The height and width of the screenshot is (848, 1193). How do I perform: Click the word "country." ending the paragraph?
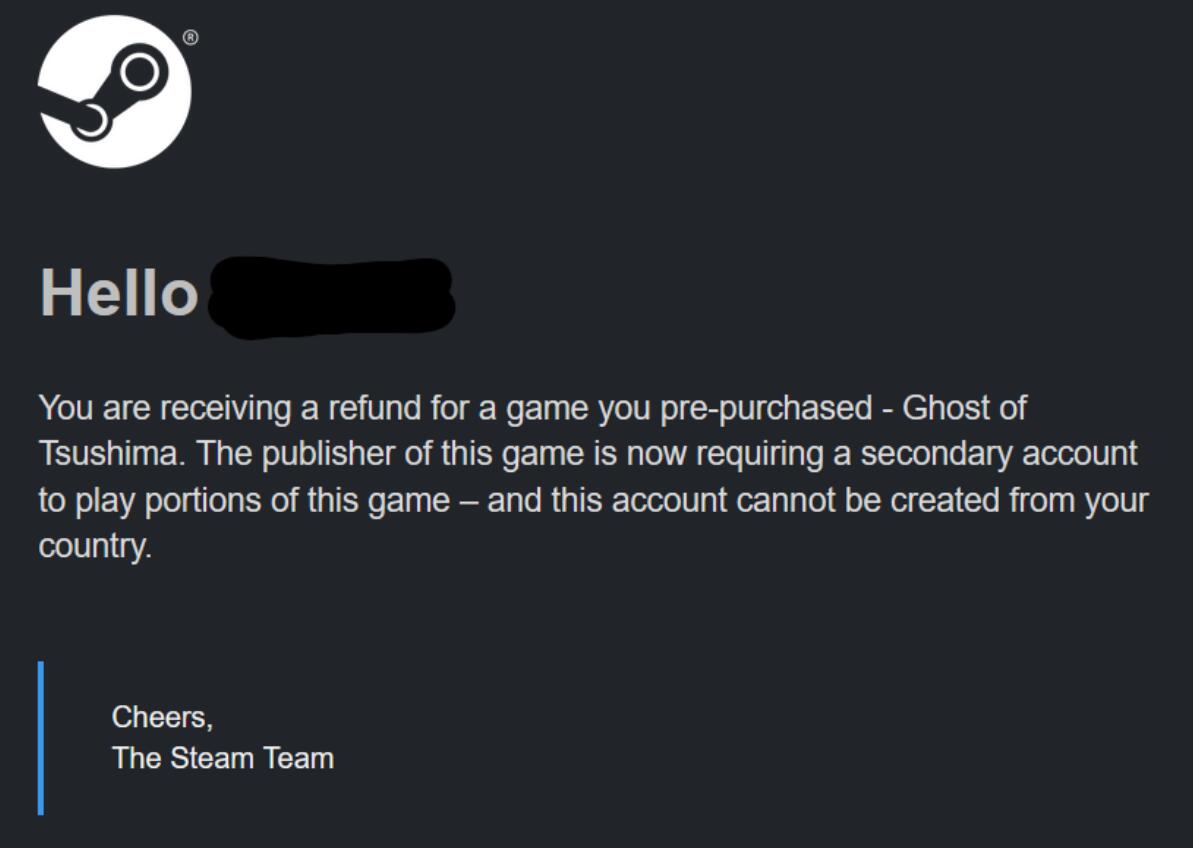pos(95,545)
